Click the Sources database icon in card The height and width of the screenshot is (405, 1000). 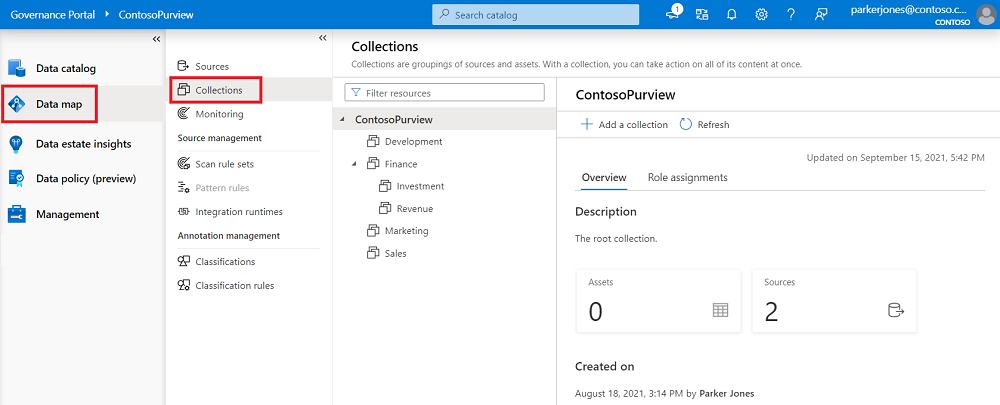coord(895,310)
